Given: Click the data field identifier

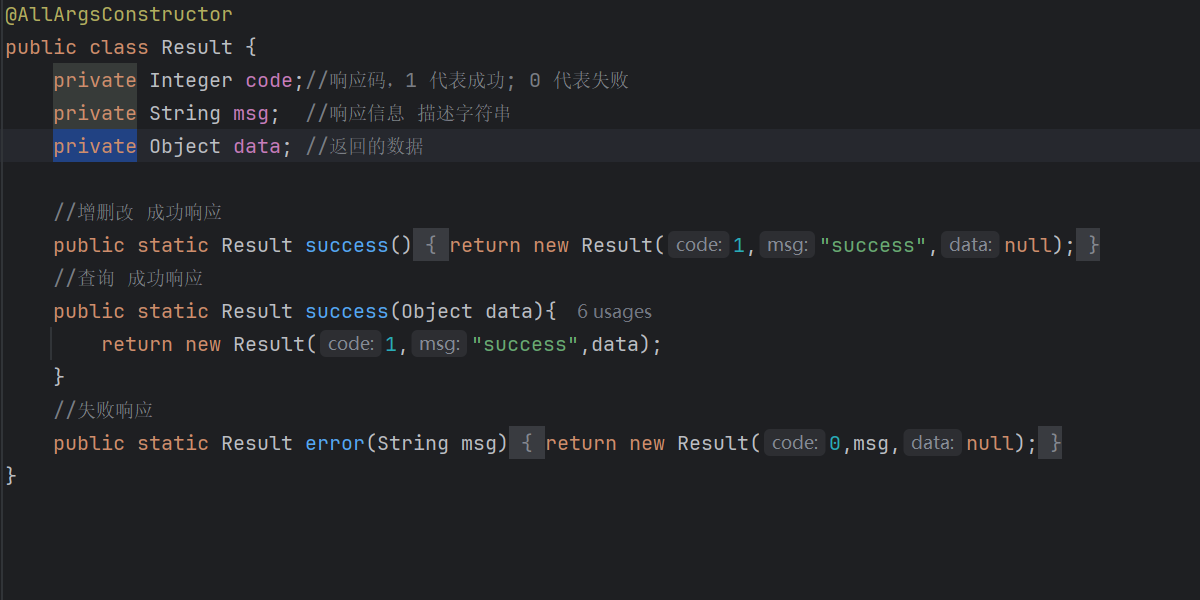Looking at the screenshot, I should coord(257,147).
